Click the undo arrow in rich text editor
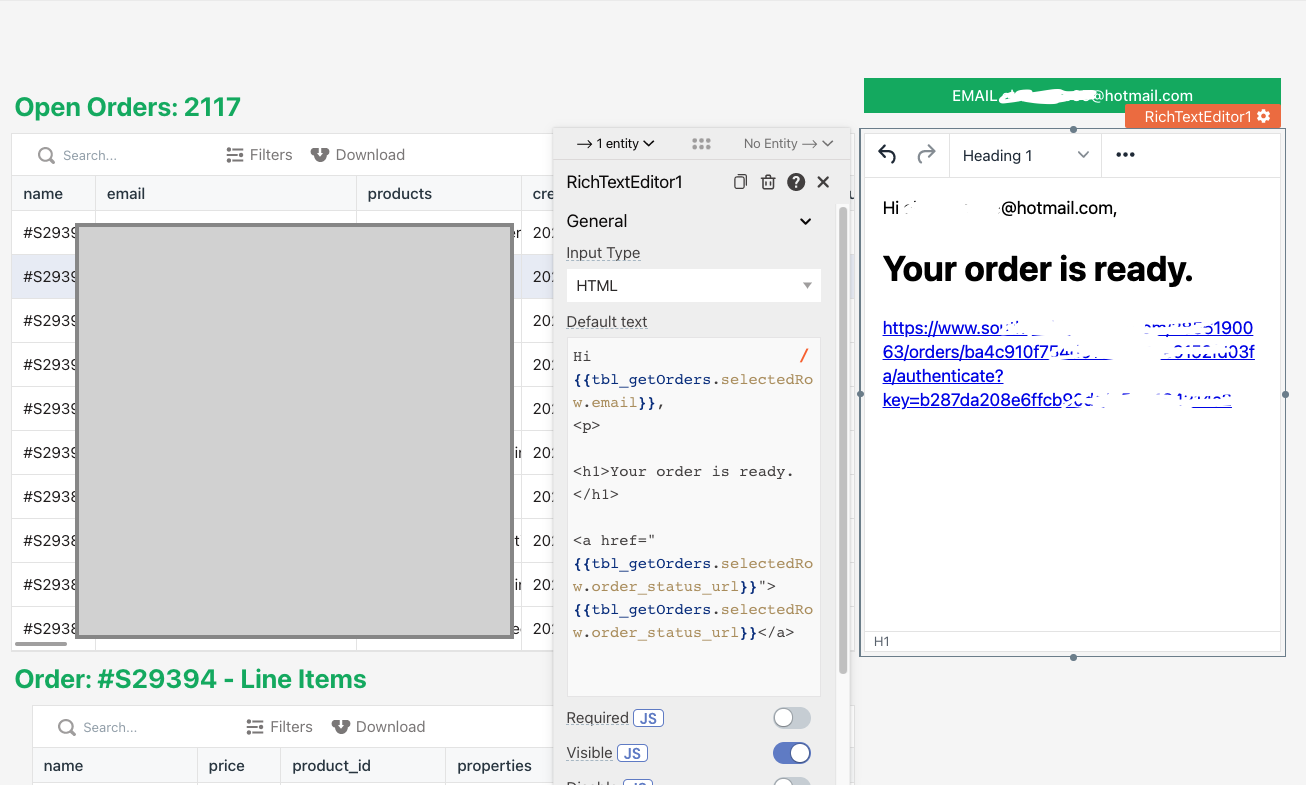Image resolution: width=1306 pixels, height=785 pixels. click(x=887, y=155)
